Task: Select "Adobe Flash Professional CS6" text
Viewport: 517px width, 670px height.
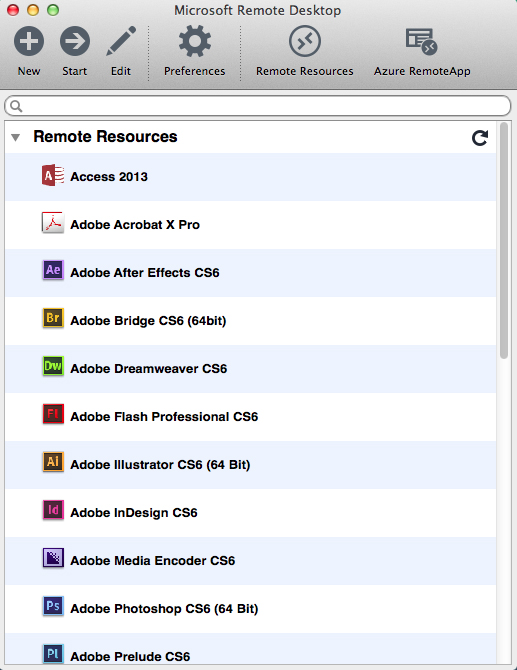Action: pos(164,417)
